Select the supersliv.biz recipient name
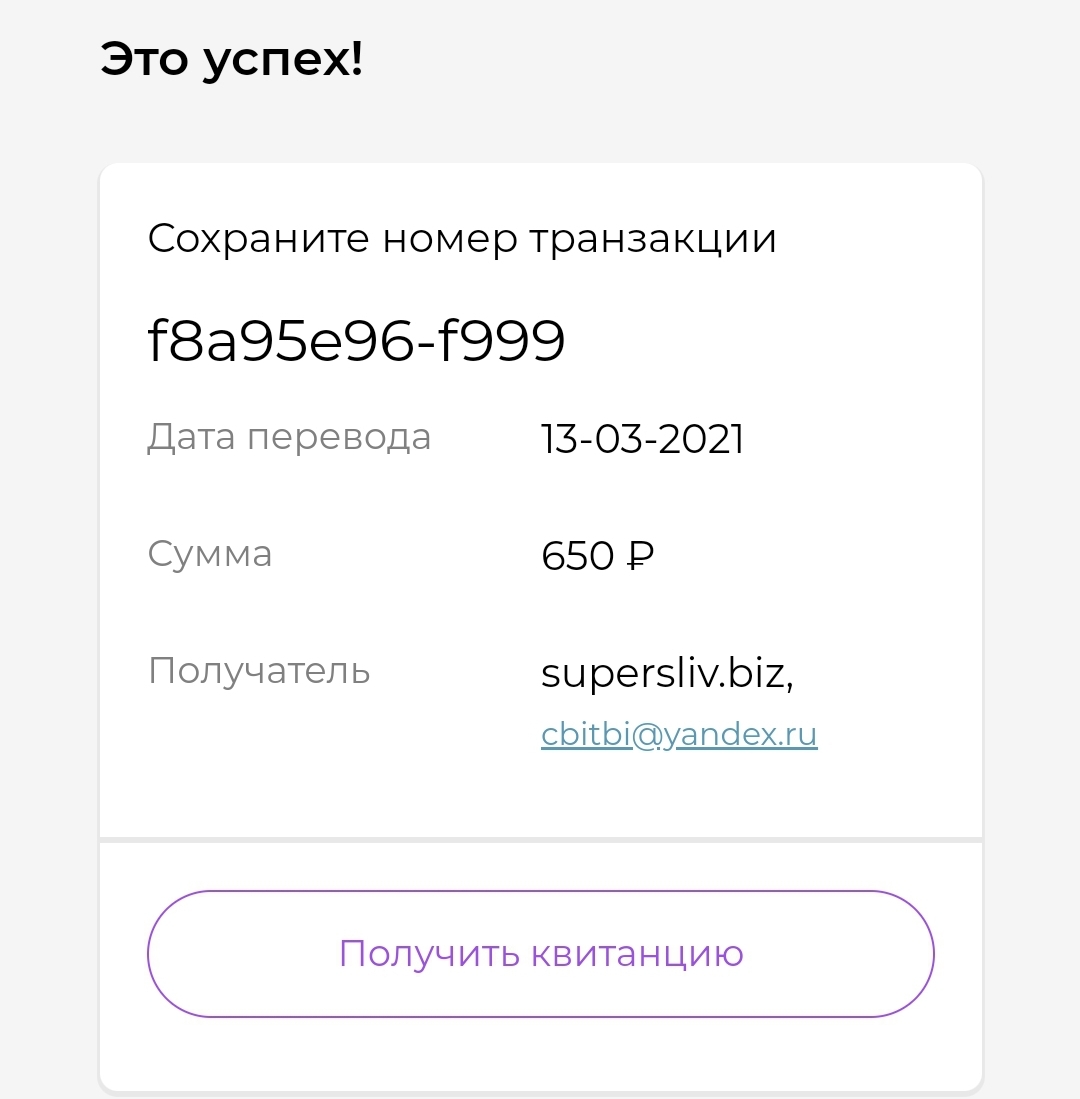Viewport: 1080px width, 1099px height. (667, 674)
